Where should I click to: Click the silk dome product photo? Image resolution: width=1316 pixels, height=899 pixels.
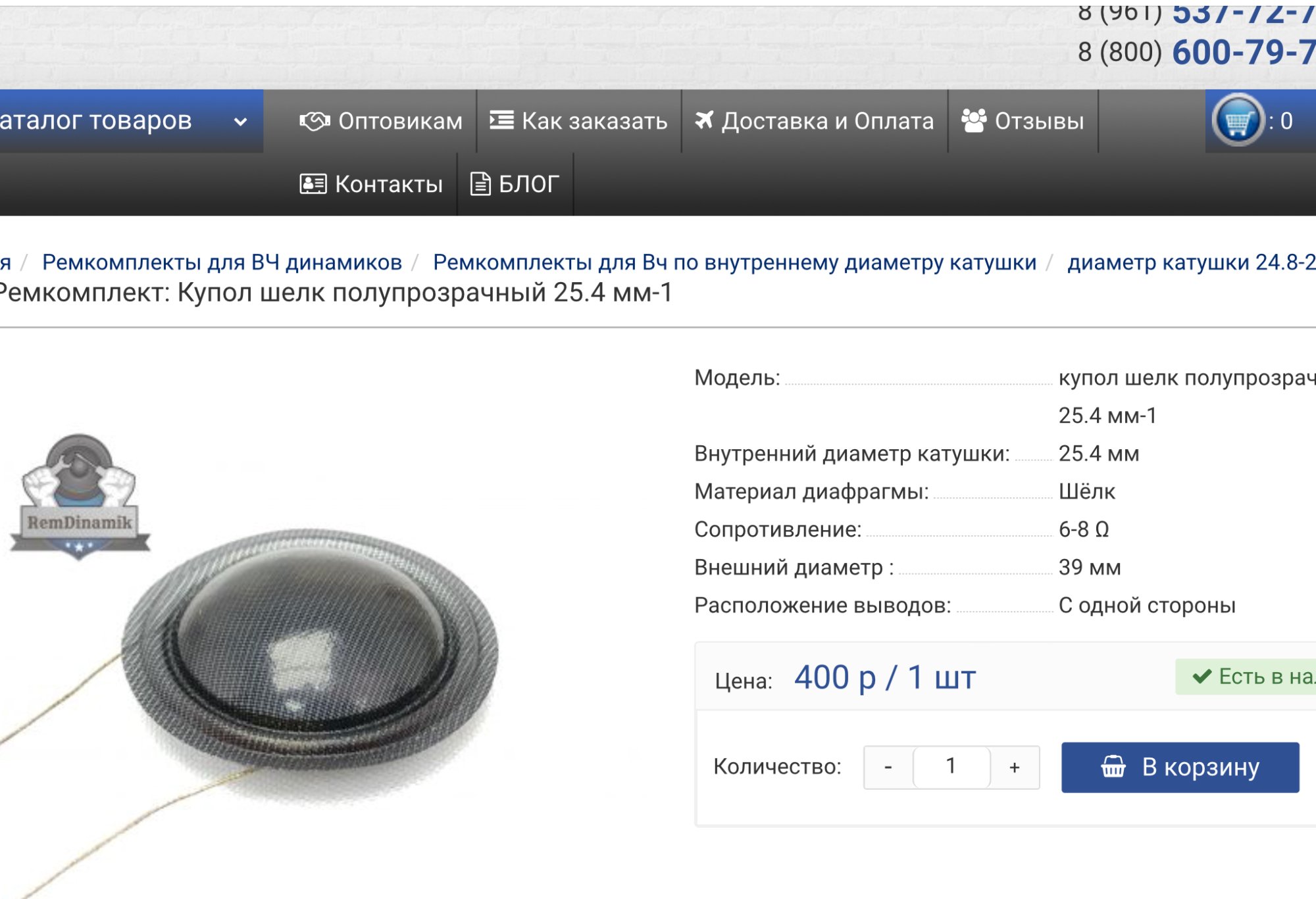[309, 664]
